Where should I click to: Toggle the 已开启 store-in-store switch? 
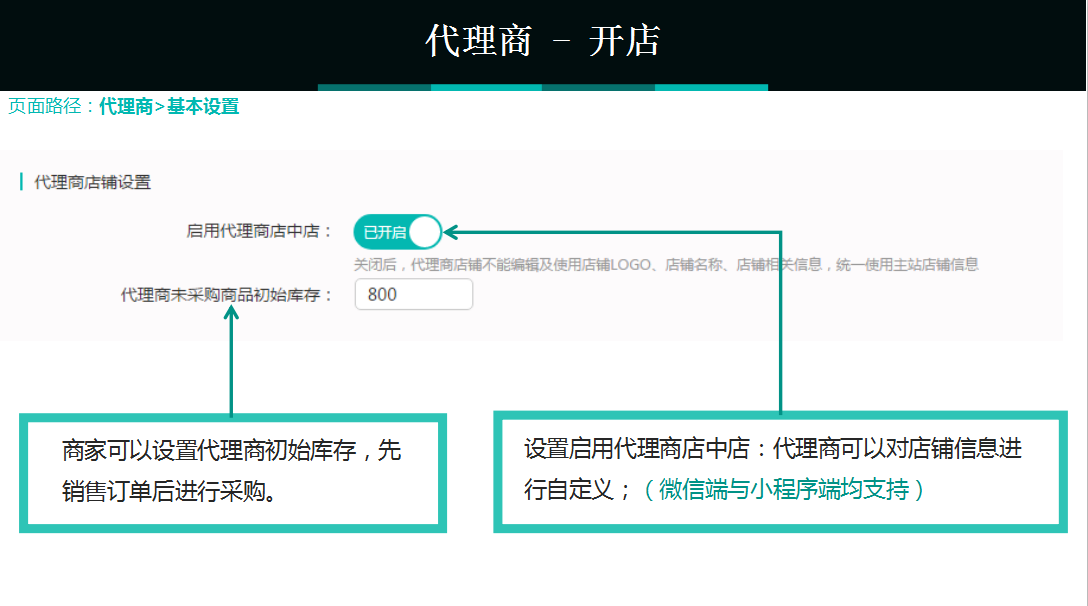397,232
